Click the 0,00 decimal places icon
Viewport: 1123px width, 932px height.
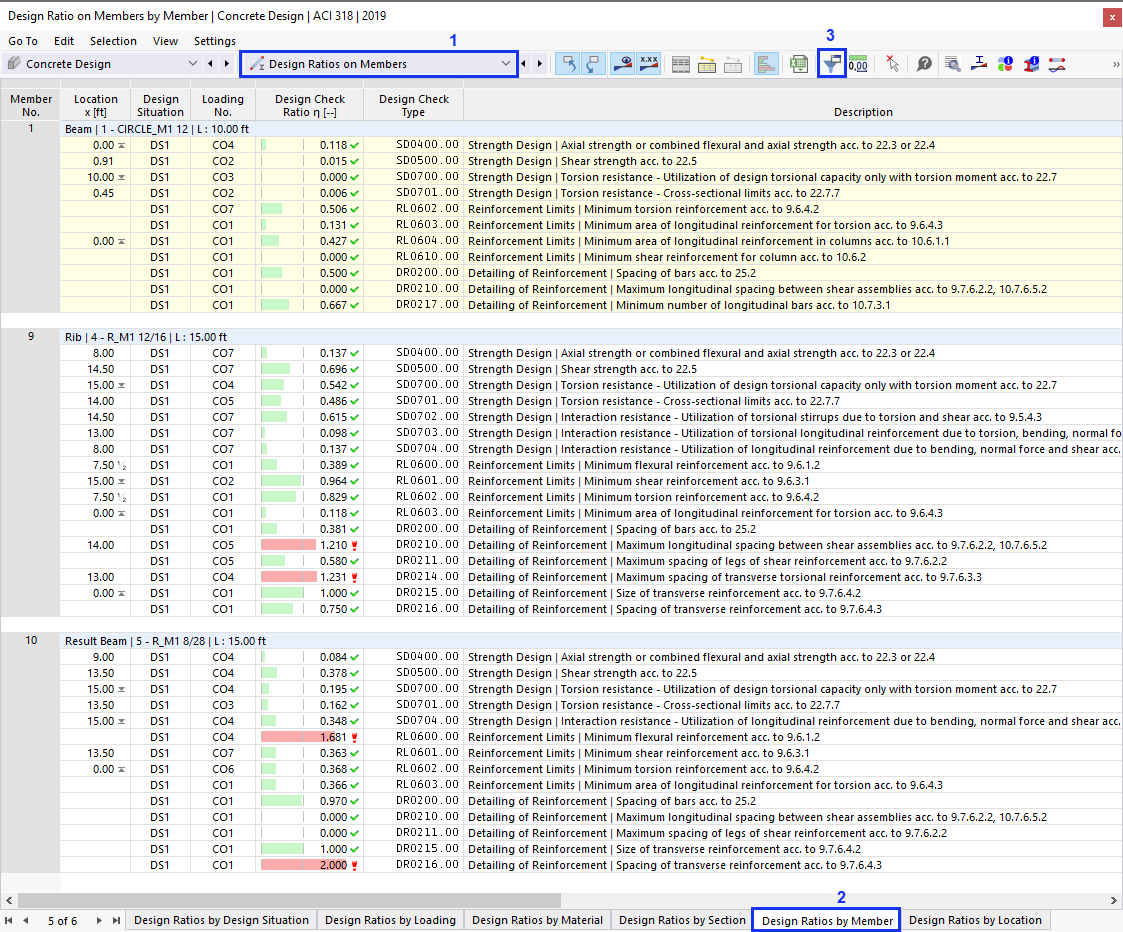[858, 64]
